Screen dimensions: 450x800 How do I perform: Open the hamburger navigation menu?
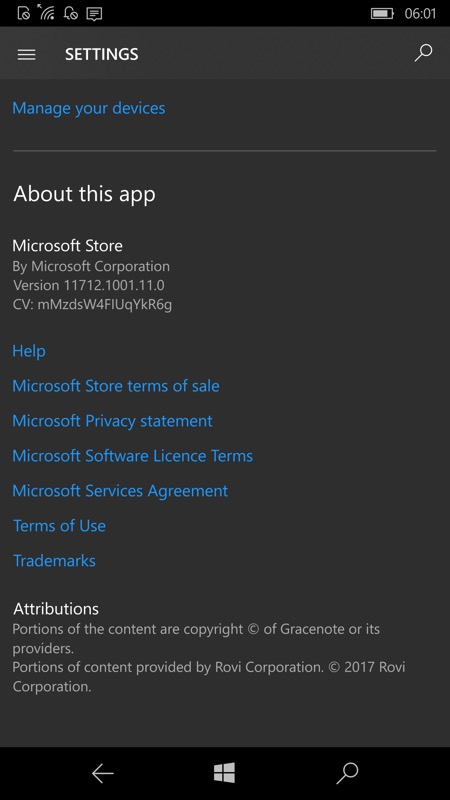click(x=27, y=55)
